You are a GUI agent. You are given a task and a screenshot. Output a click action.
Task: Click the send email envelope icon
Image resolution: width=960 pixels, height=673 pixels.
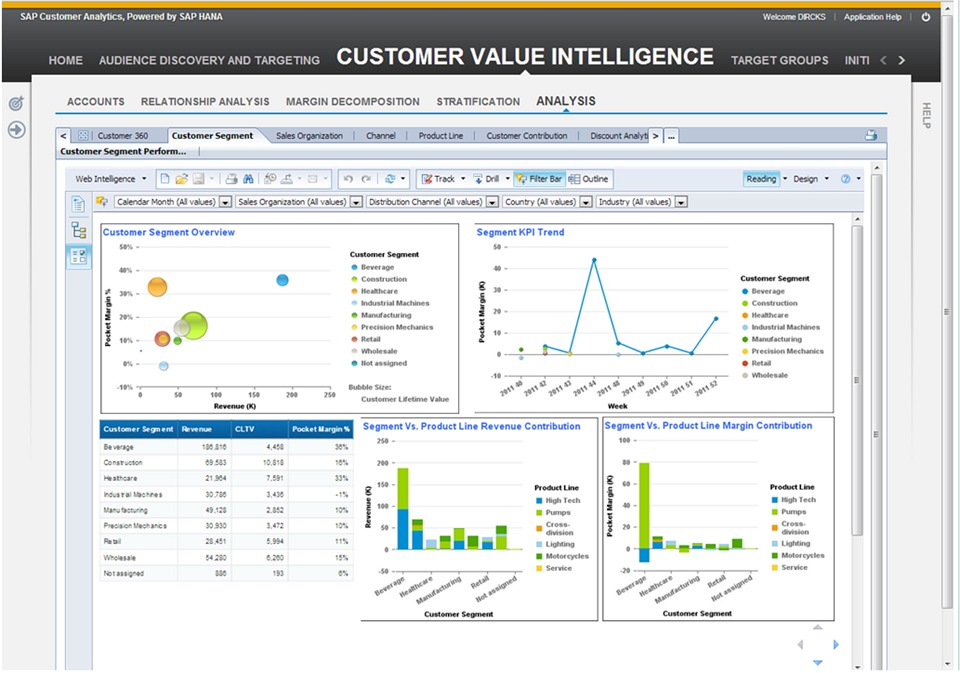(312, 179)
